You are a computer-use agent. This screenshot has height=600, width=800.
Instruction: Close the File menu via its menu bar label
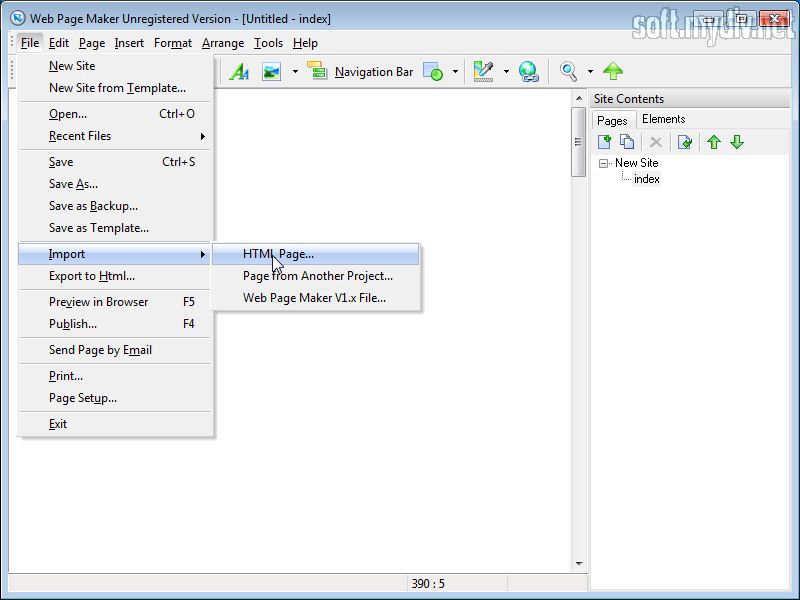[30, 43]
